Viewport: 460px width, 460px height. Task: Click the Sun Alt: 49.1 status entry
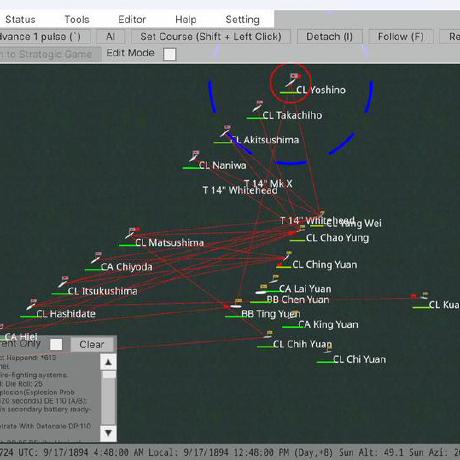coord(371,452)
